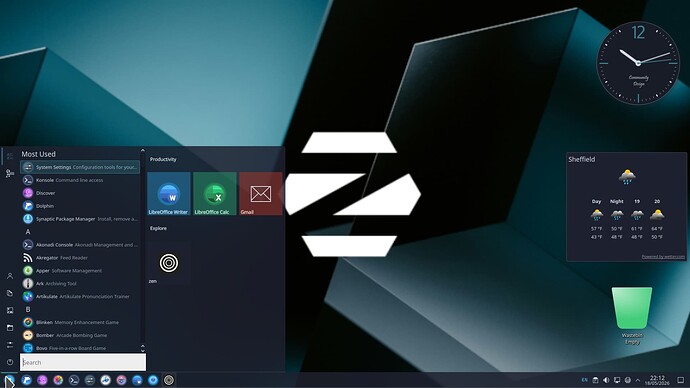Image resolution: width=690 pixels, height=388 pixels.
Task: Open the colorful wheel app on taskbar
Action: (58, 380)
